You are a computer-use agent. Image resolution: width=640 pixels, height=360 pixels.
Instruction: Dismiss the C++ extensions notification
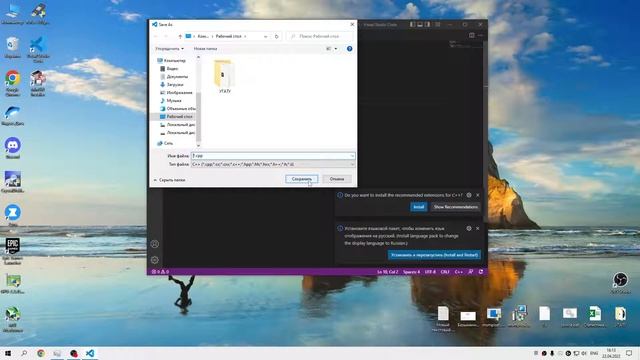click(x=478, y=195)
